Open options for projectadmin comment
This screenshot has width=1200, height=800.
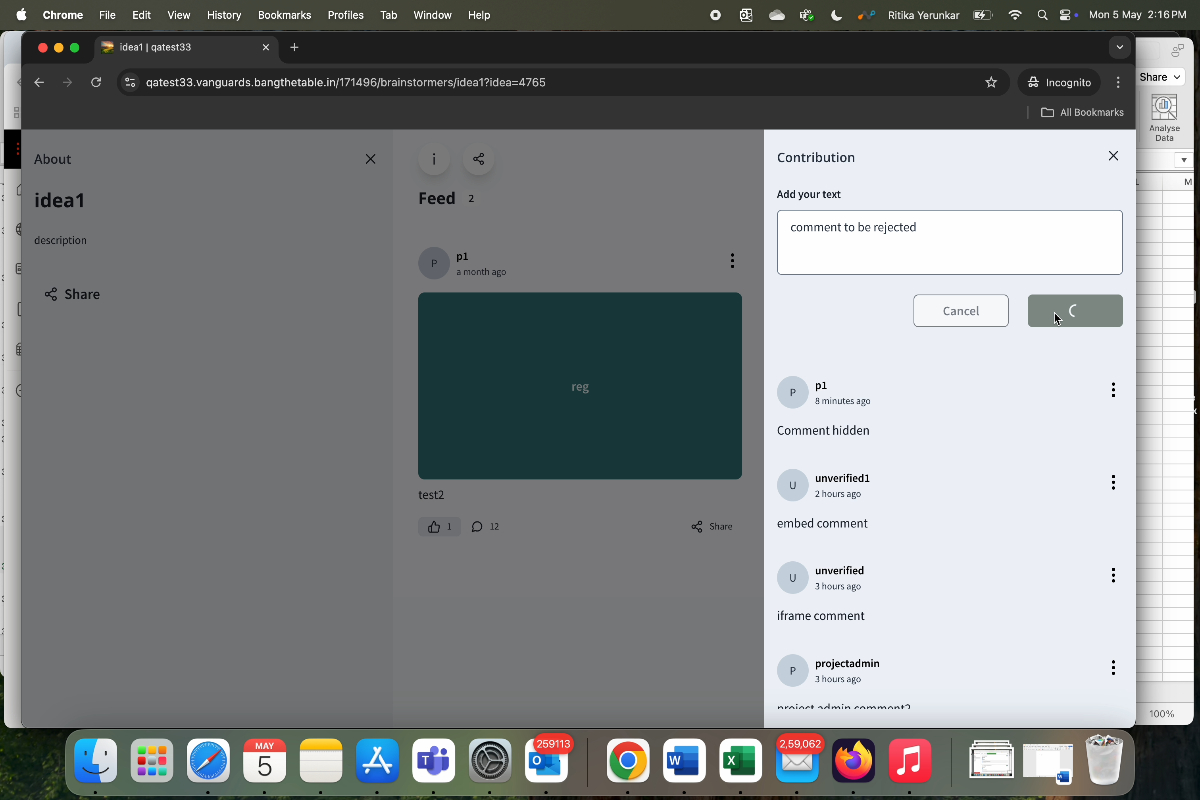click(1113, 667)
